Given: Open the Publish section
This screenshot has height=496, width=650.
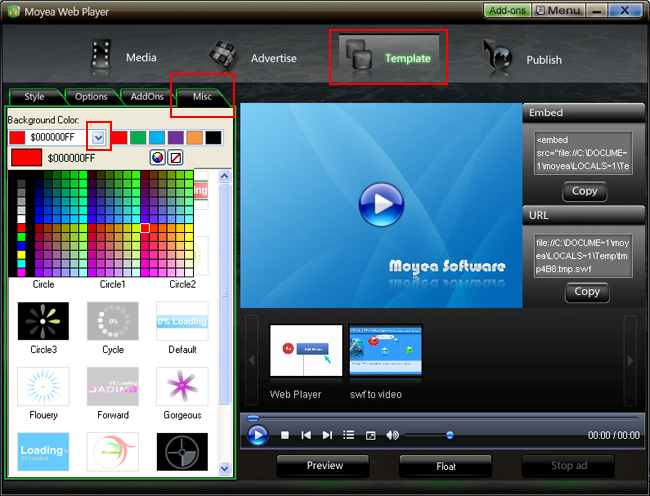Looking at the screenshot, I should click(522, 59).
